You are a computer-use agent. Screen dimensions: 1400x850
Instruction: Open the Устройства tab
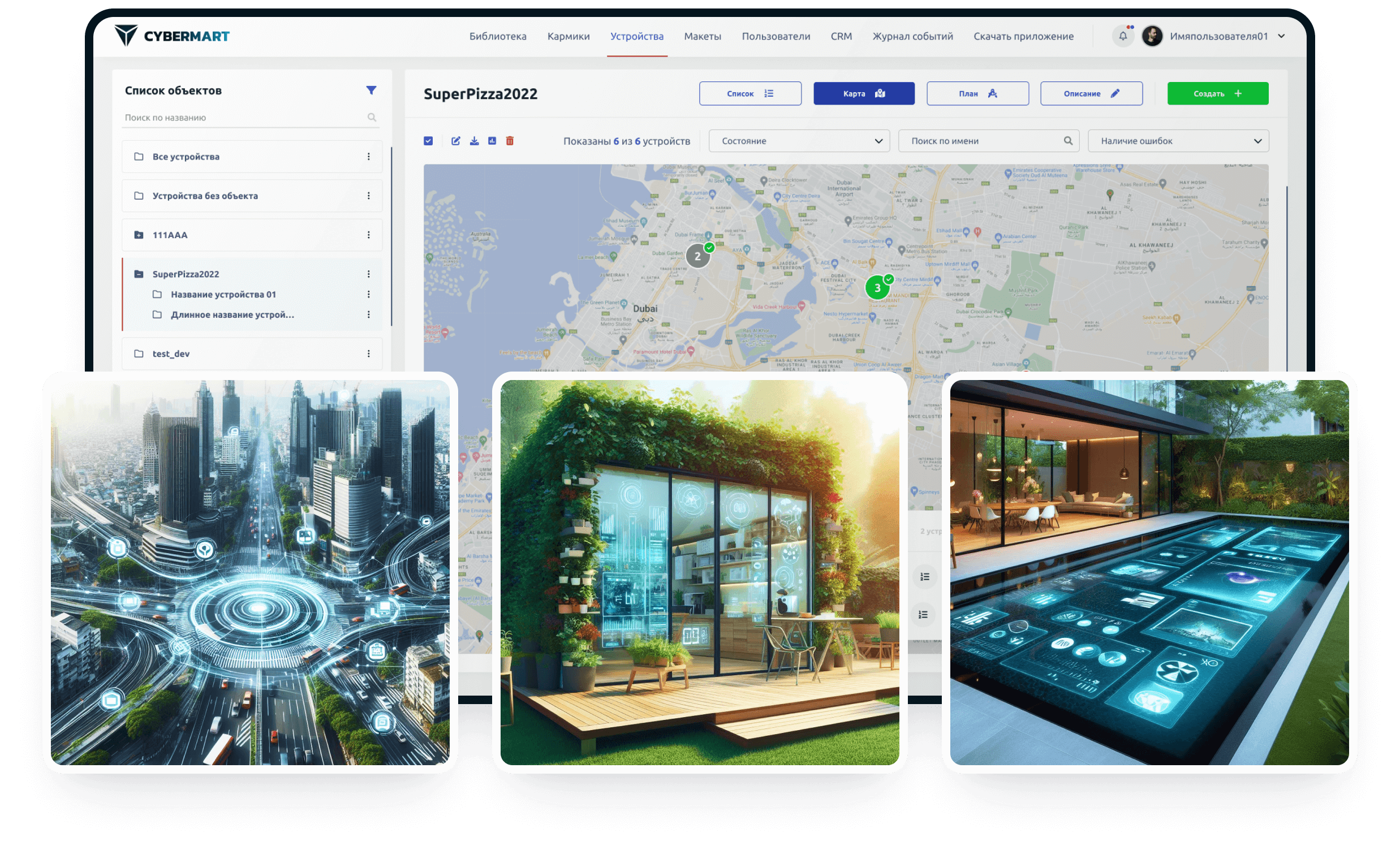click(x=637, y=36)
